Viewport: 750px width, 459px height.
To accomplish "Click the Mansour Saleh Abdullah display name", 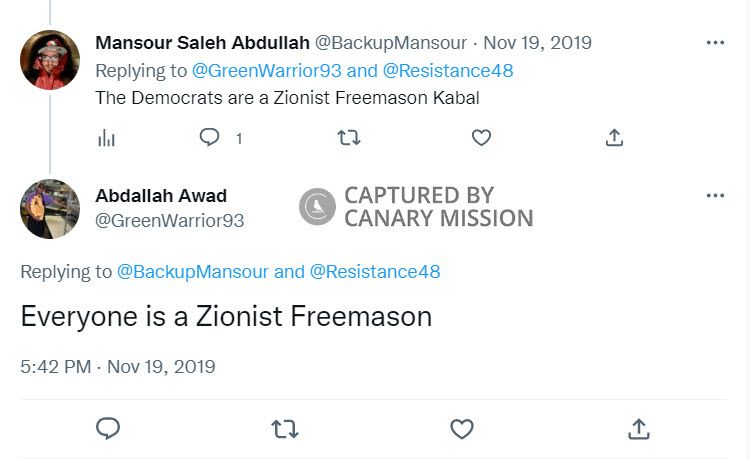I will point(202,43).
